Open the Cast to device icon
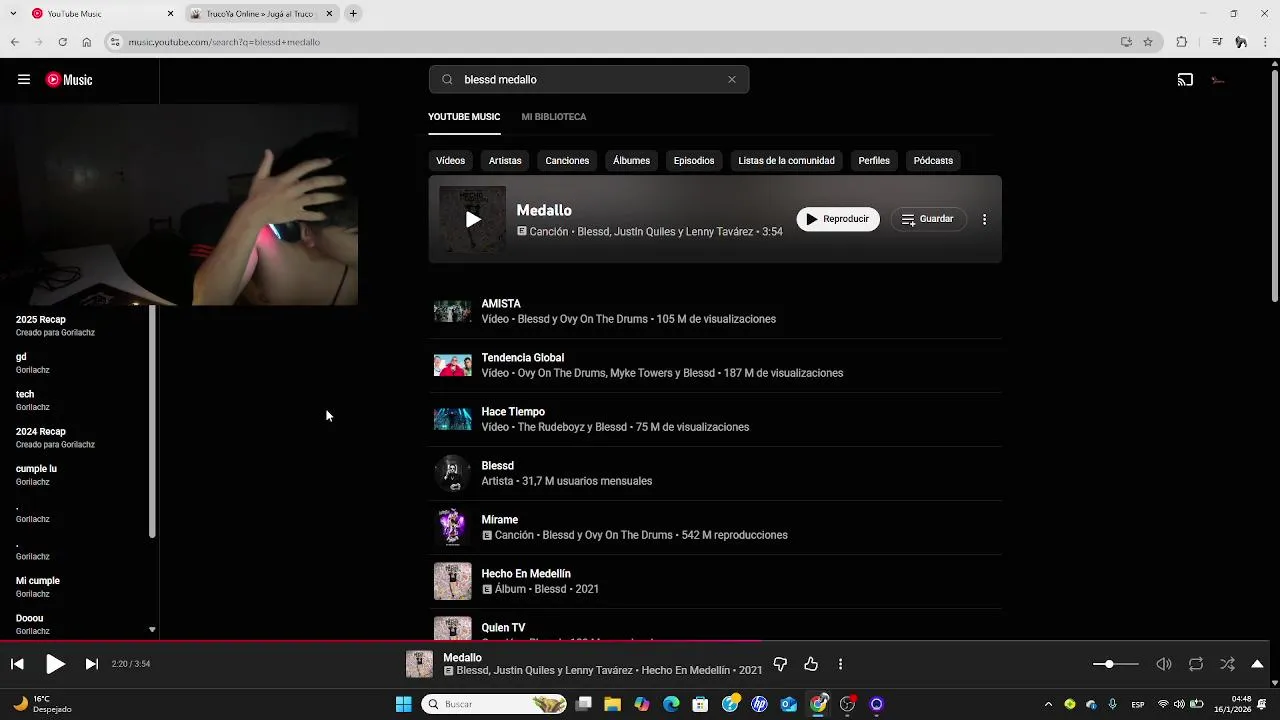The width and height of the screenshot is (1280, 720). [x=1185, y=80]
